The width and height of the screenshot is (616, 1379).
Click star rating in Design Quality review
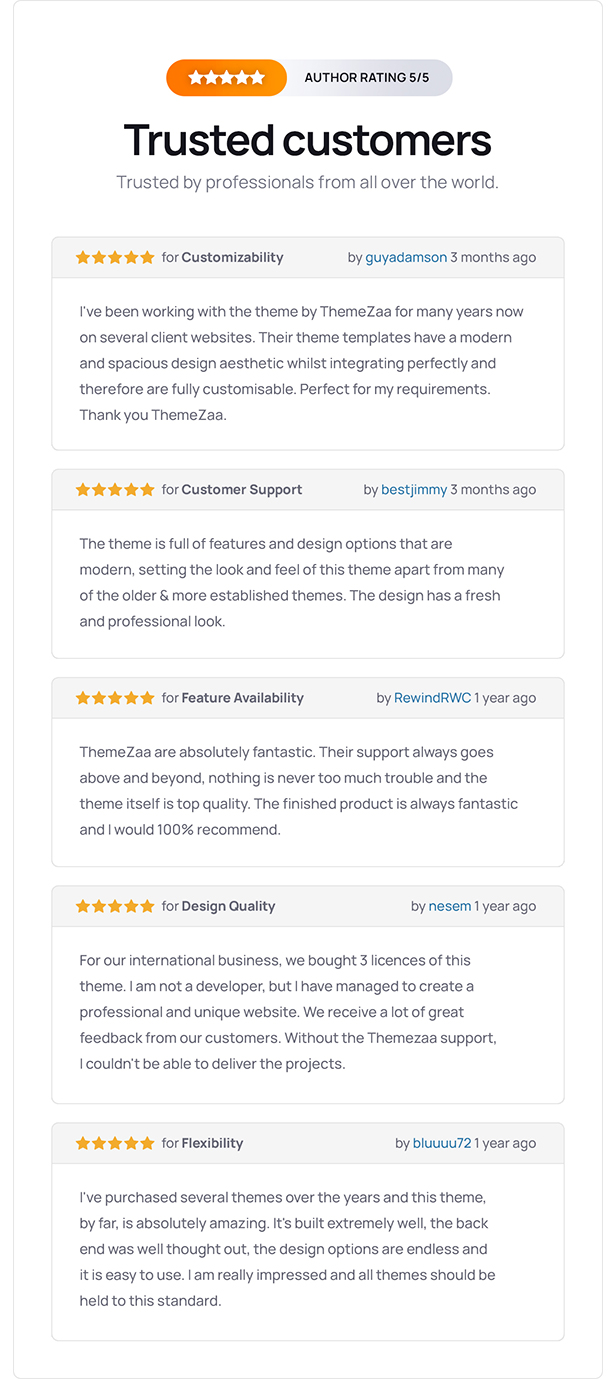115,906
